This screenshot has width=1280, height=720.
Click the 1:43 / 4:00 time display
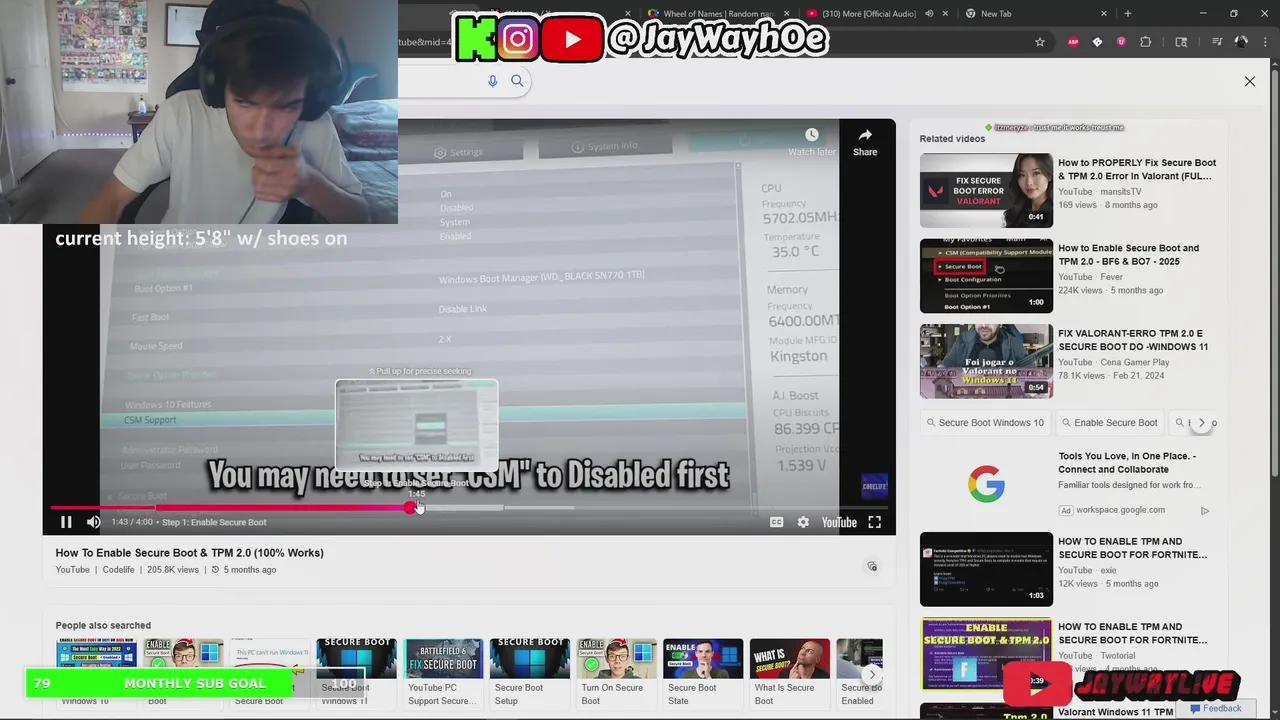132,522
